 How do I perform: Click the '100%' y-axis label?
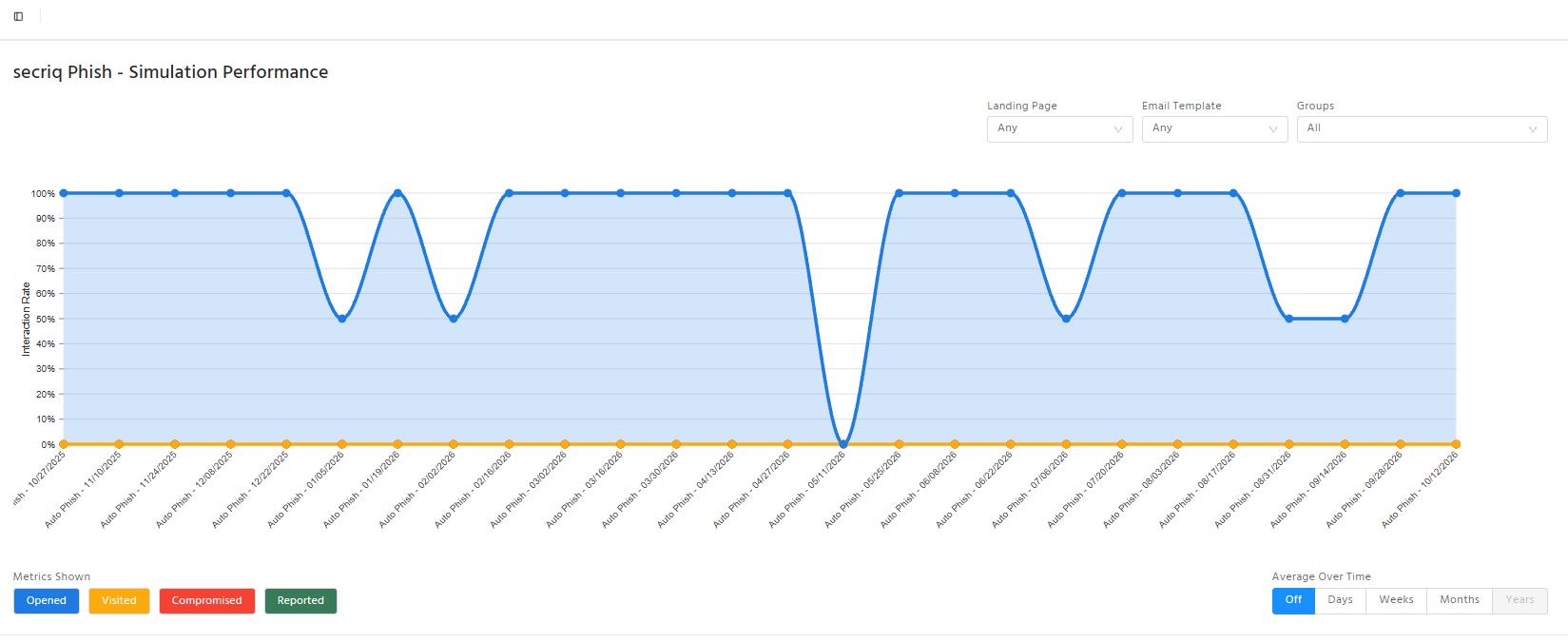pyautogui.click(x=43, y=193)
